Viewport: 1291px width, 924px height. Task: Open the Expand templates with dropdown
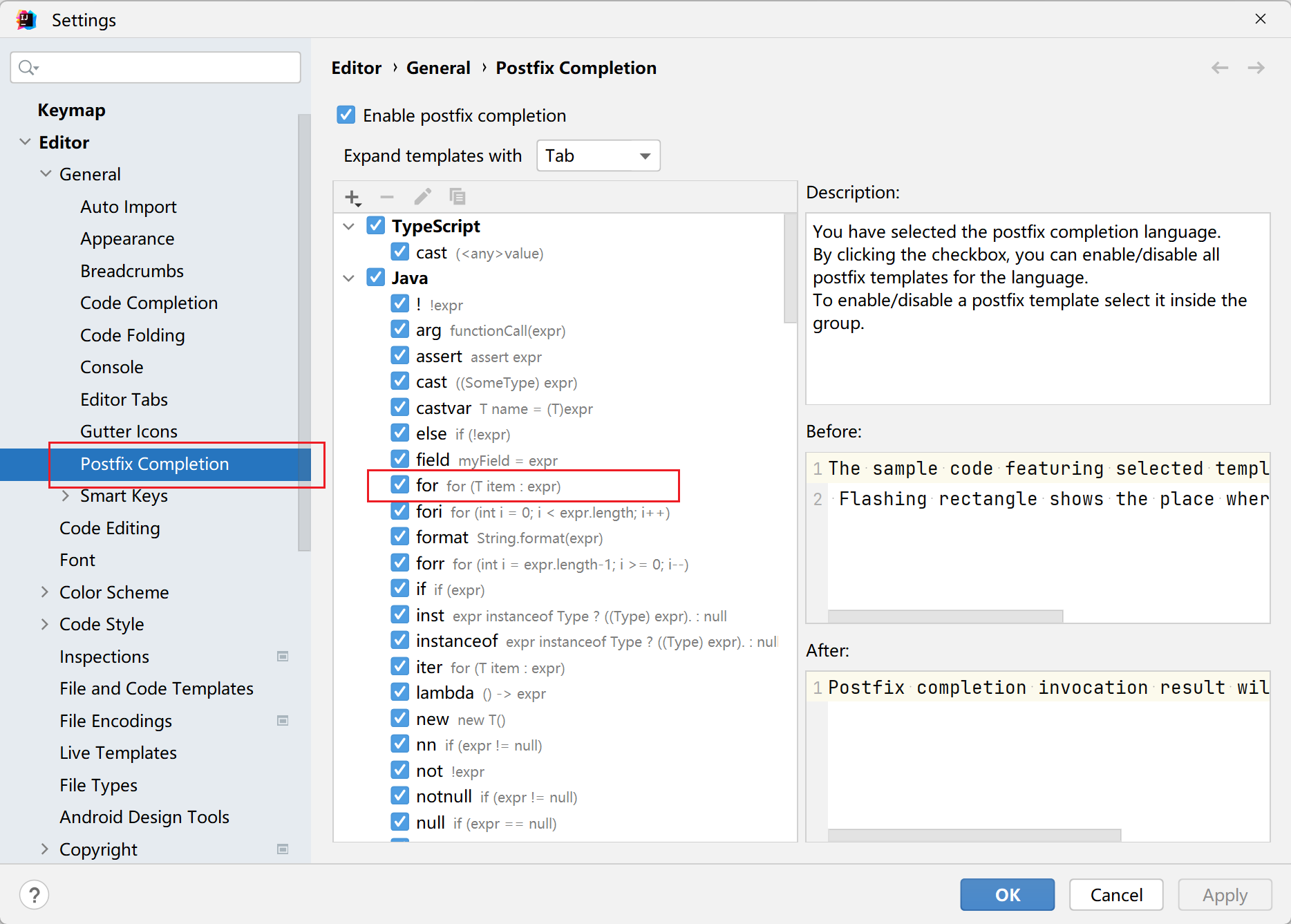598,155
